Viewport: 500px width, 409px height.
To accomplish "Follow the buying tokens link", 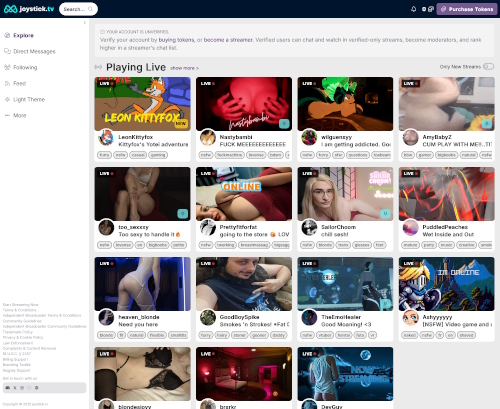I will click(176, 40).
